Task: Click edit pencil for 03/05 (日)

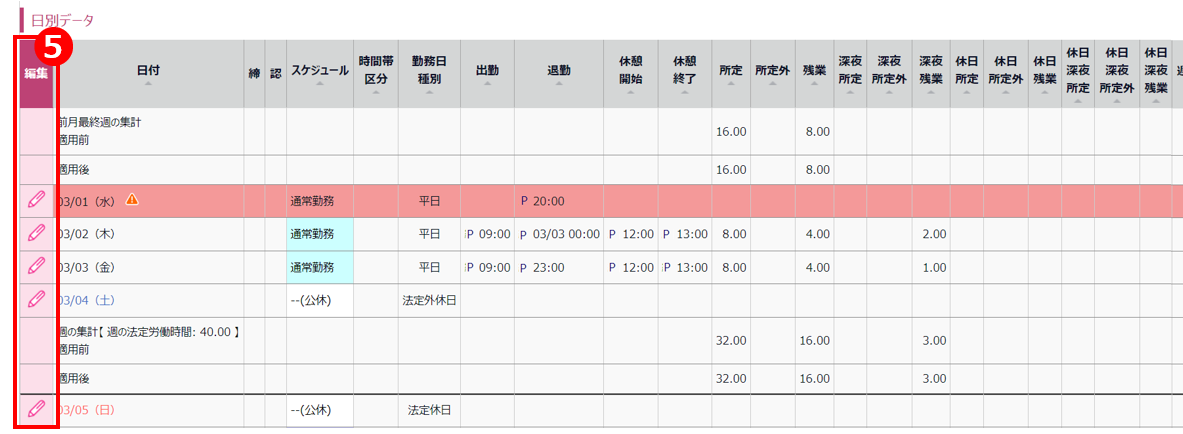Action: [35, 409]
